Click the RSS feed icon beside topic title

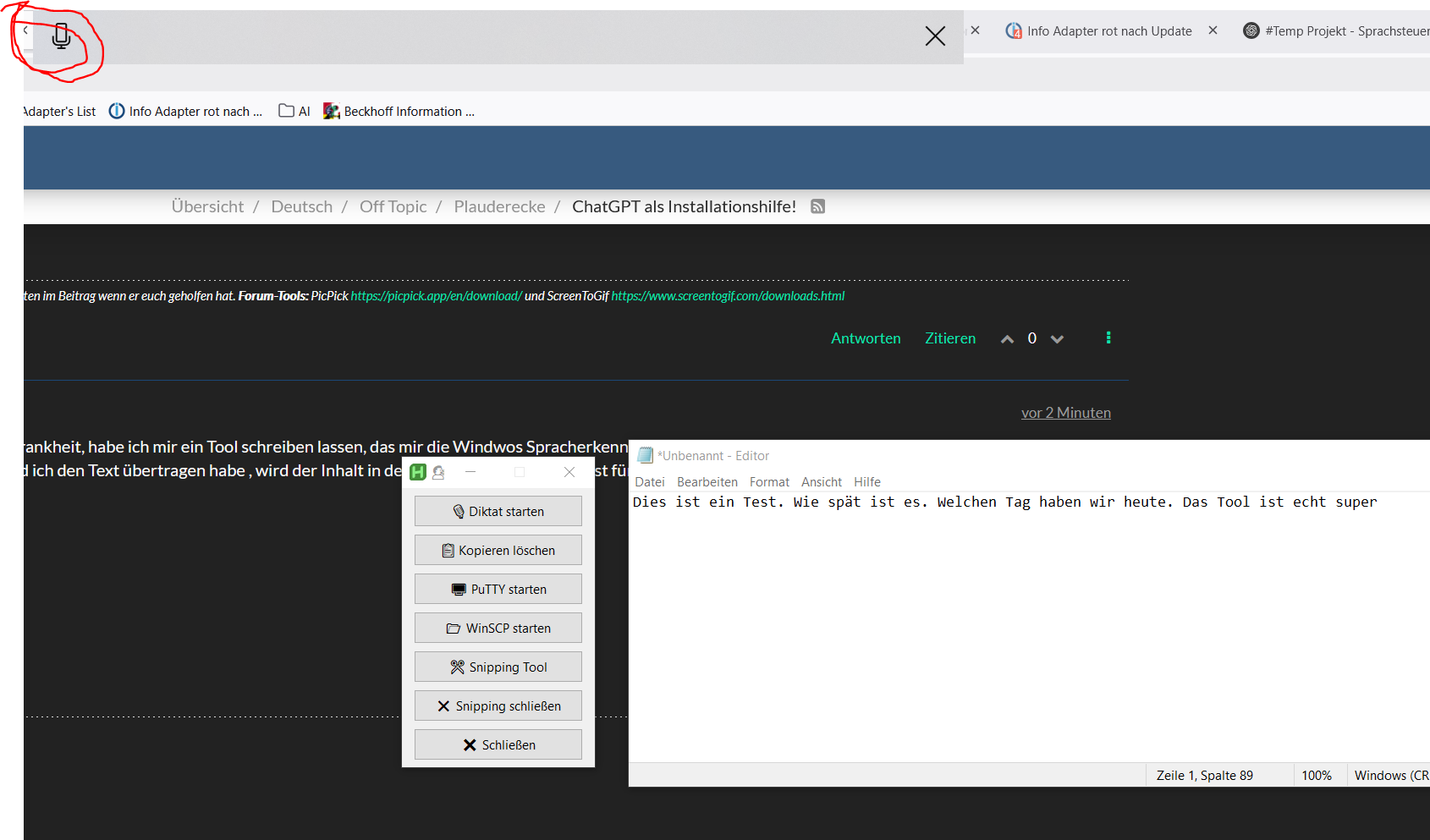(x=817, y=206)
